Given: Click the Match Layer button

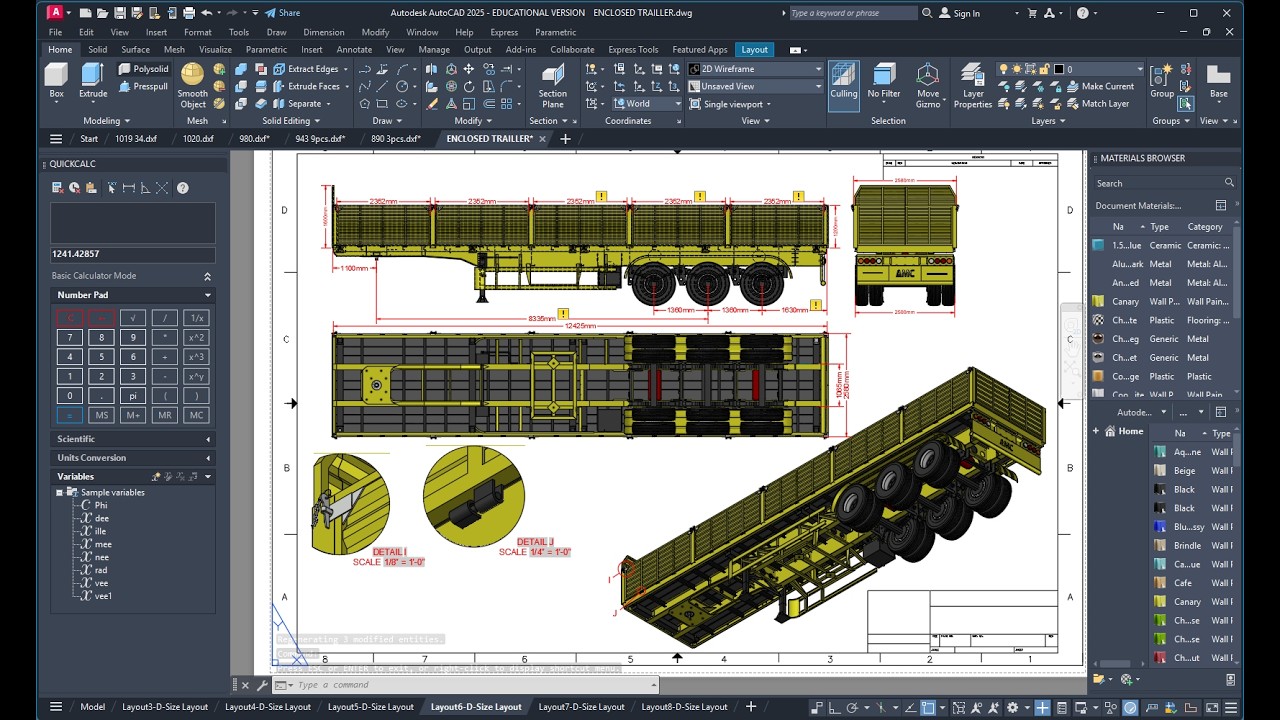Looking at the screenshot, I should coord(1098,103).
